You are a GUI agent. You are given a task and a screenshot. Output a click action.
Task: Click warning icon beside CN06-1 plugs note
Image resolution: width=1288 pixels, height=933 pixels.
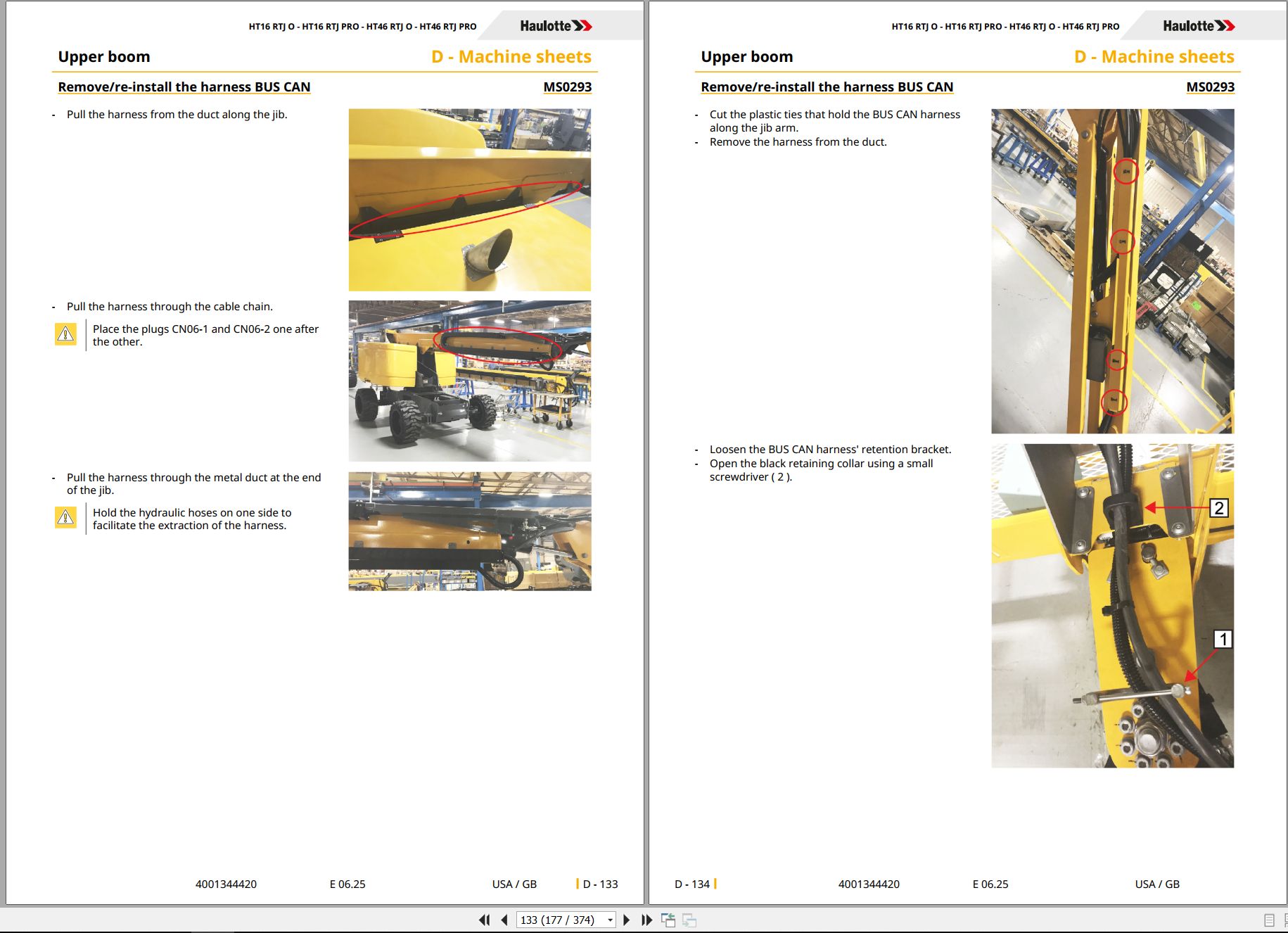[x=65, y=334]
